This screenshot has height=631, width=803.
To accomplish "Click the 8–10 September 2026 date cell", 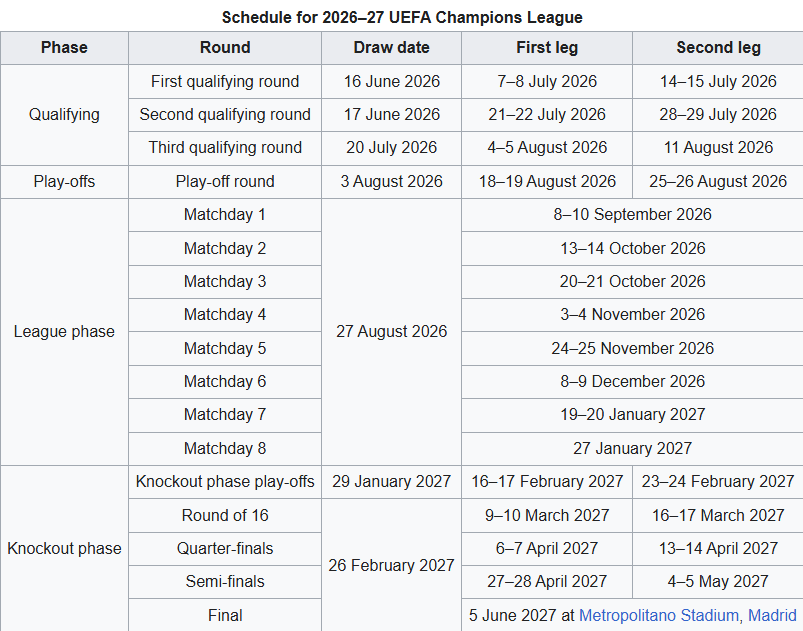I will pos(632,215).
